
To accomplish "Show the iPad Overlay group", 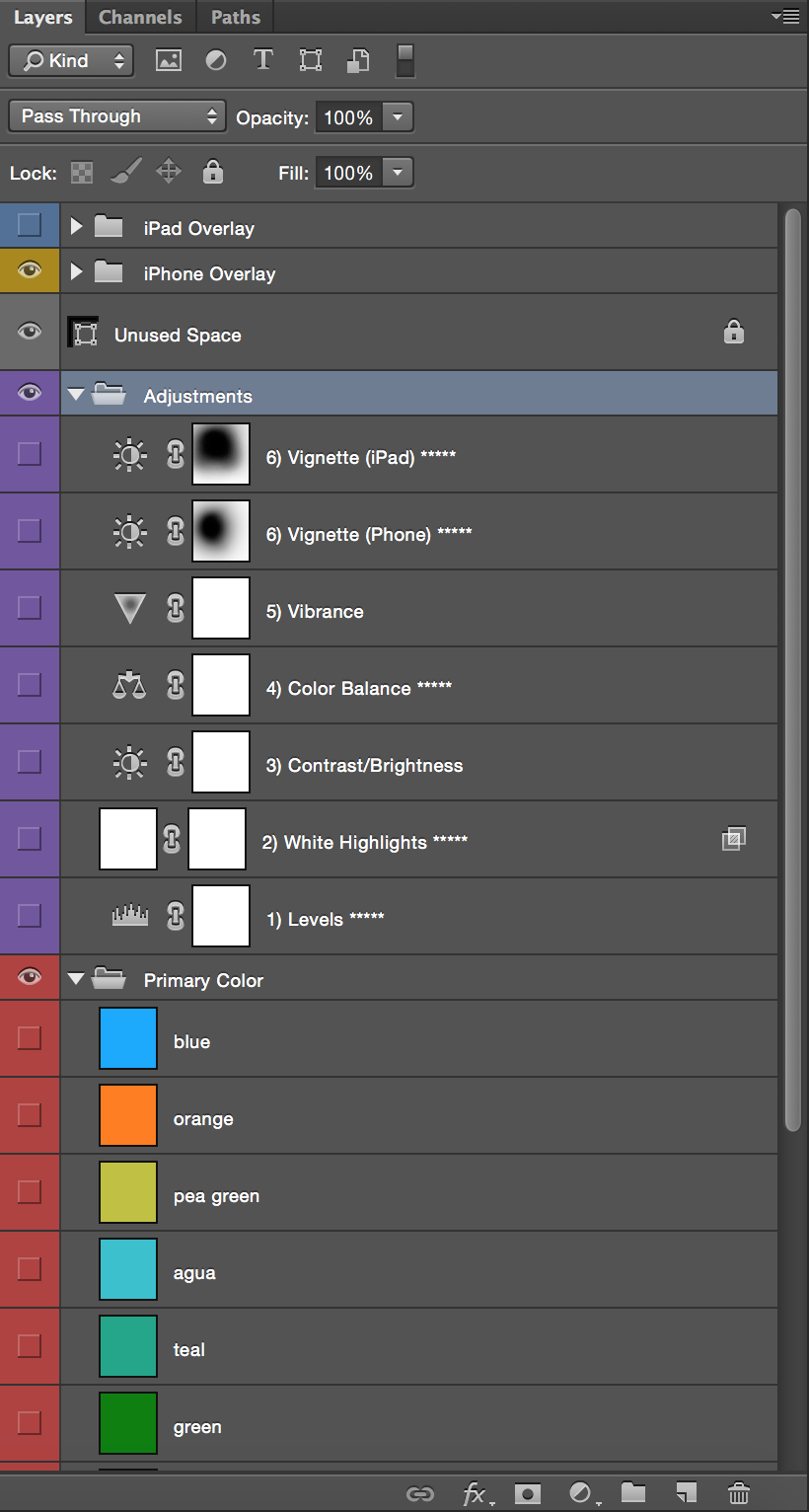I will click(x=30, y=225).
